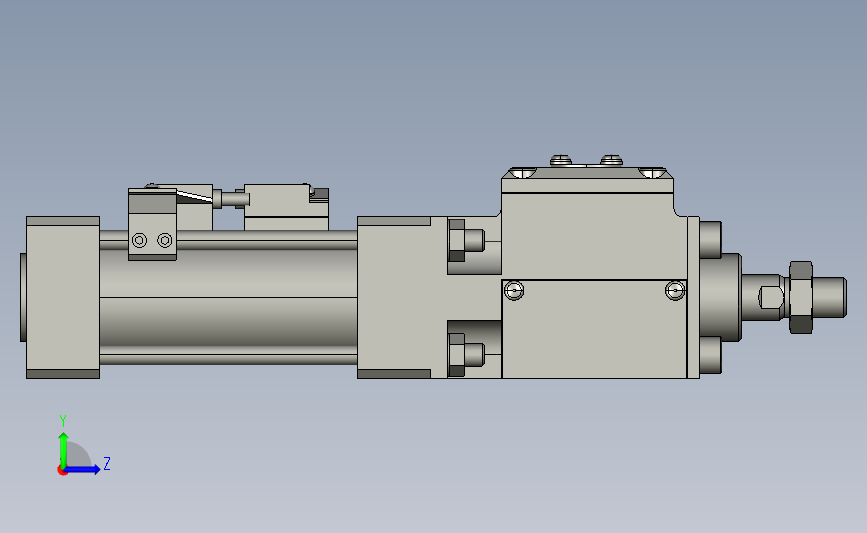This screenshot has width=867, height=533.
Task: Select left pan-head screw on top of lock unit
Action: pyautogui.click(x=561, y=160)
